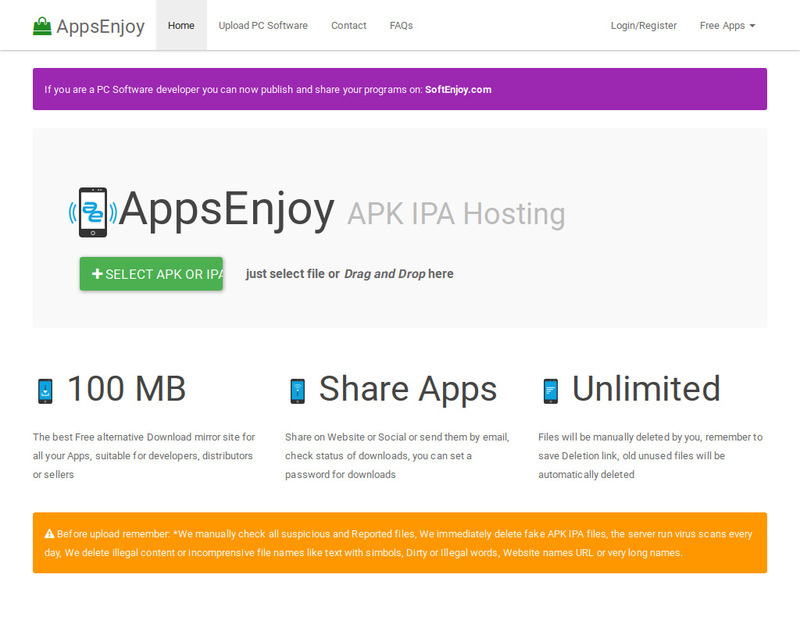
Task: Open the FAQs page
Action: pos(401,26)
